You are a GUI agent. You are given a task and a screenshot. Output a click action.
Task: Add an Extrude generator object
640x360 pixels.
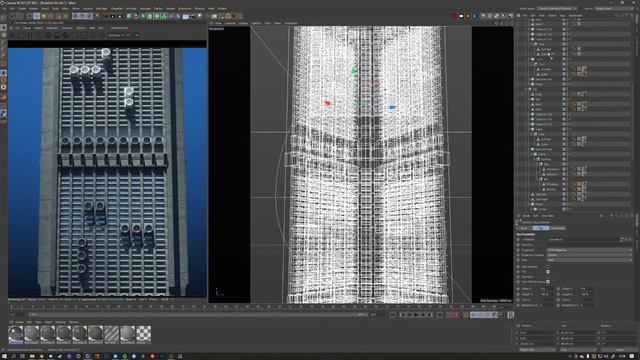pos(150,16)
